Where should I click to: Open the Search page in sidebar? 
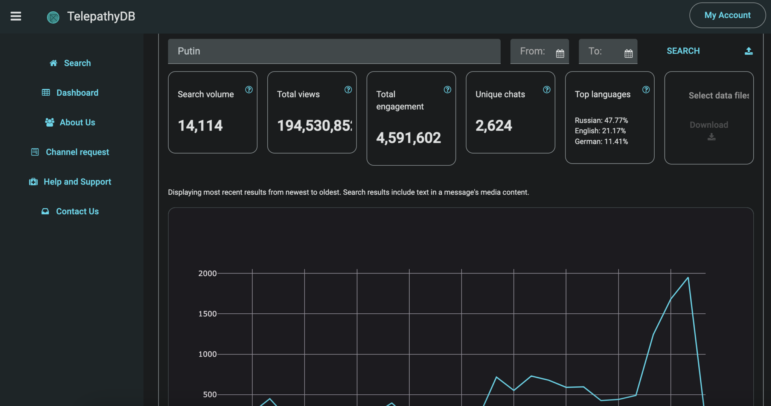[x=70, y=63]
